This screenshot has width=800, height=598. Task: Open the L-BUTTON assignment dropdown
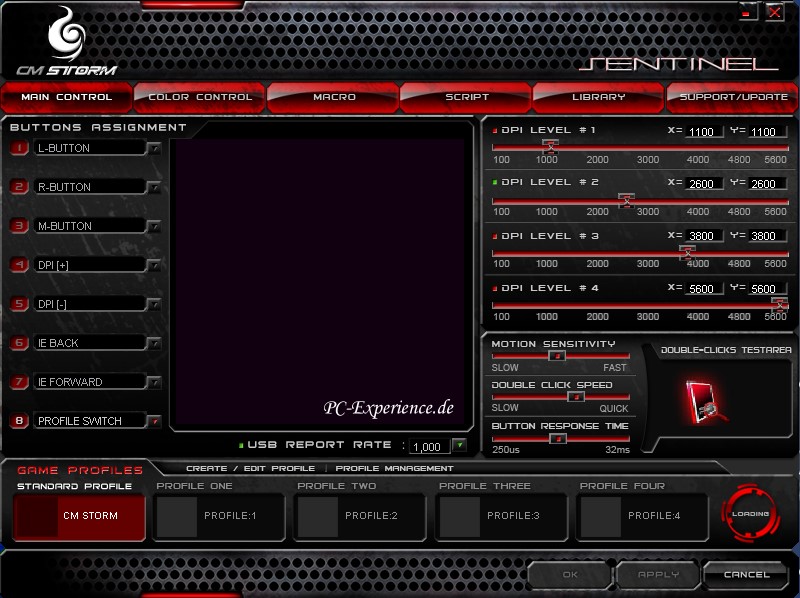(154, 148)
